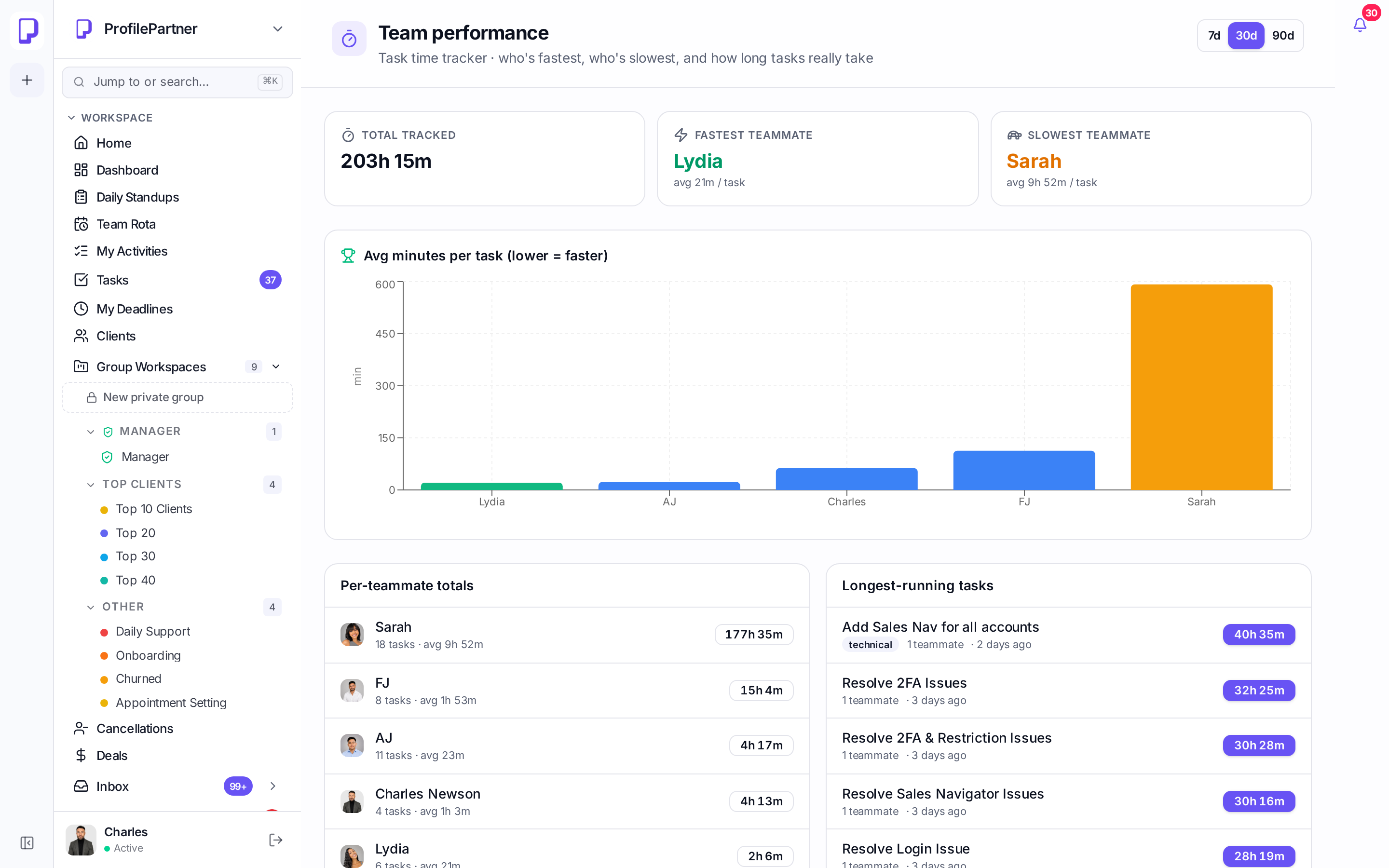This screenshot has width=1389, height=868.
Task: Click Lydia's green bar in the chart
Action: pos(492,486)
